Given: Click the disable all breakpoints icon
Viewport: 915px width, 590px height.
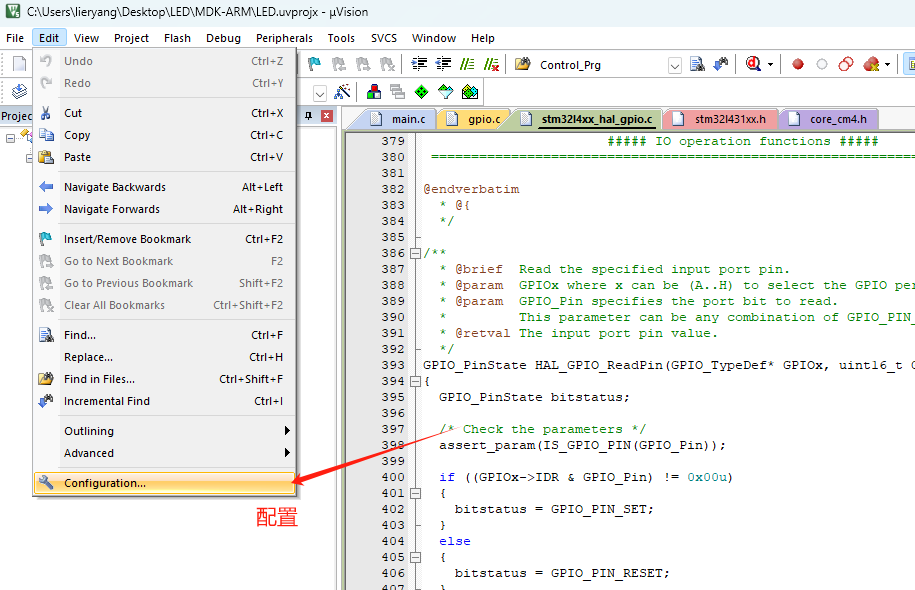Looking at the screenshot, I should pos(846,64).
